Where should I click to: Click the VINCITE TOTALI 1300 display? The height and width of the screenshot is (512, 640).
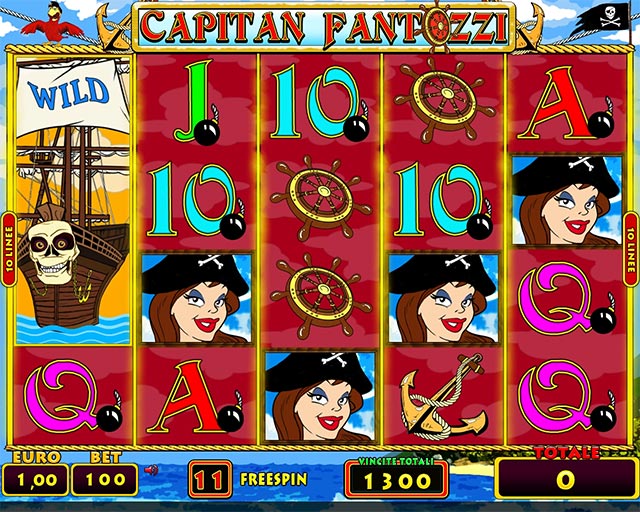pos(397,480)
